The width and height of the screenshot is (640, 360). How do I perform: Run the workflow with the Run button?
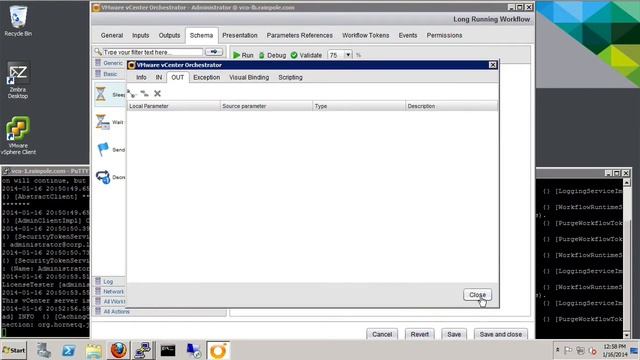click(243, 55)
